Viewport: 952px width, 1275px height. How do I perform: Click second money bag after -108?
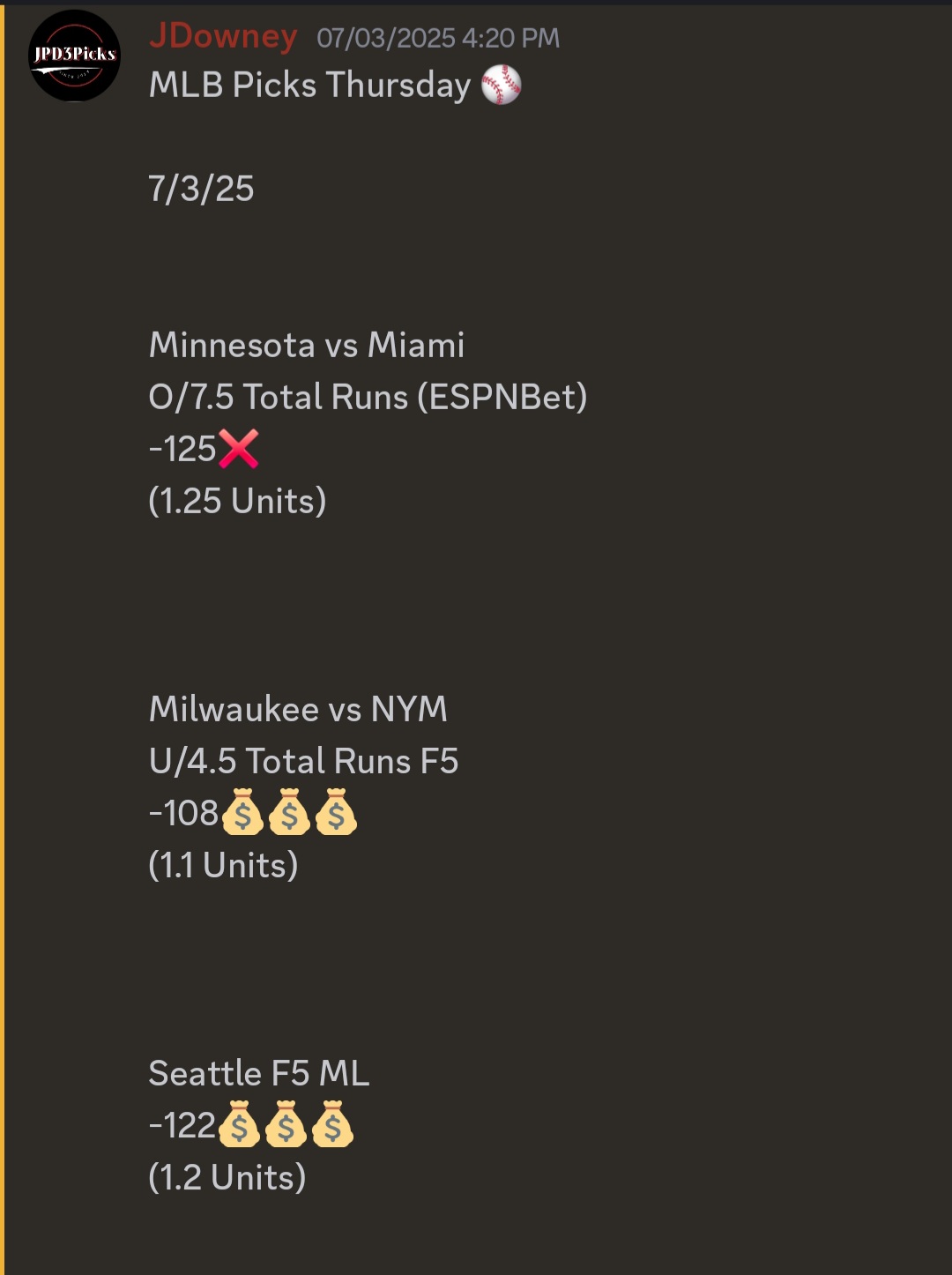[x=289, y=812]
